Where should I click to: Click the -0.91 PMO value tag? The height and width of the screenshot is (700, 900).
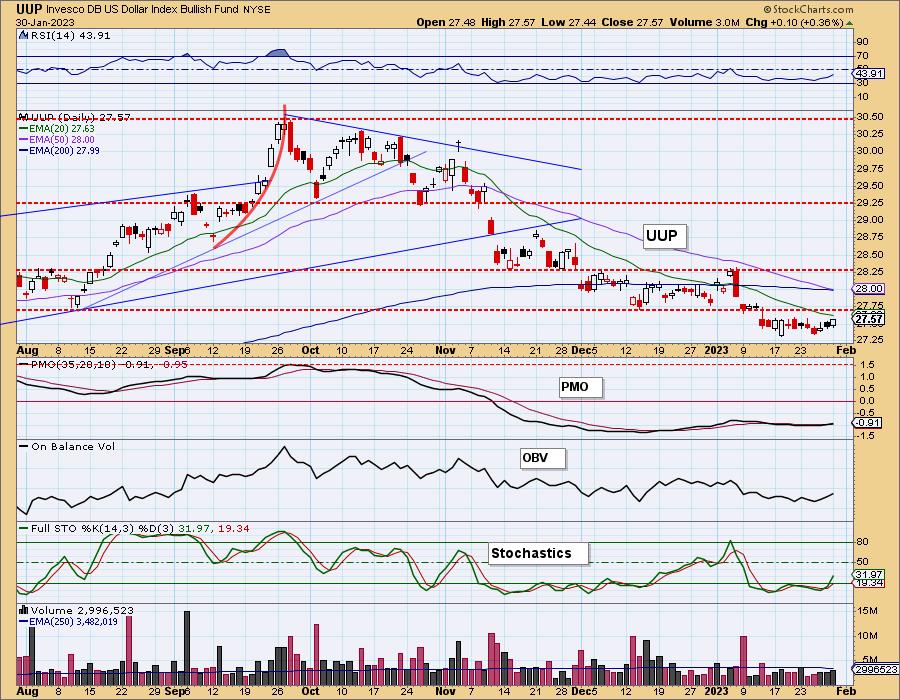(867, 423)
